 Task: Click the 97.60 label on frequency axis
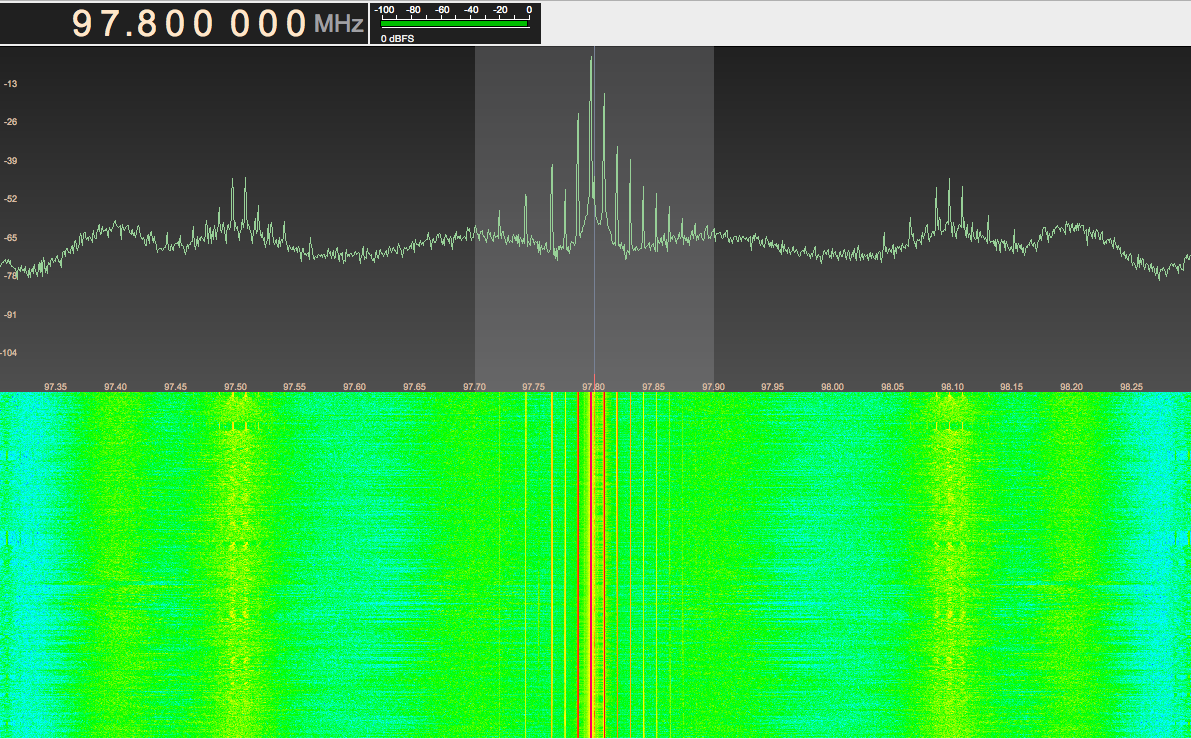pyautogui.click(x=354, y=387)
